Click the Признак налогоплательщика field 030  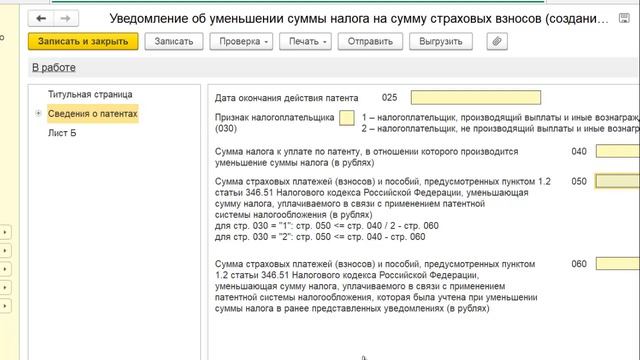pos(347,118)
